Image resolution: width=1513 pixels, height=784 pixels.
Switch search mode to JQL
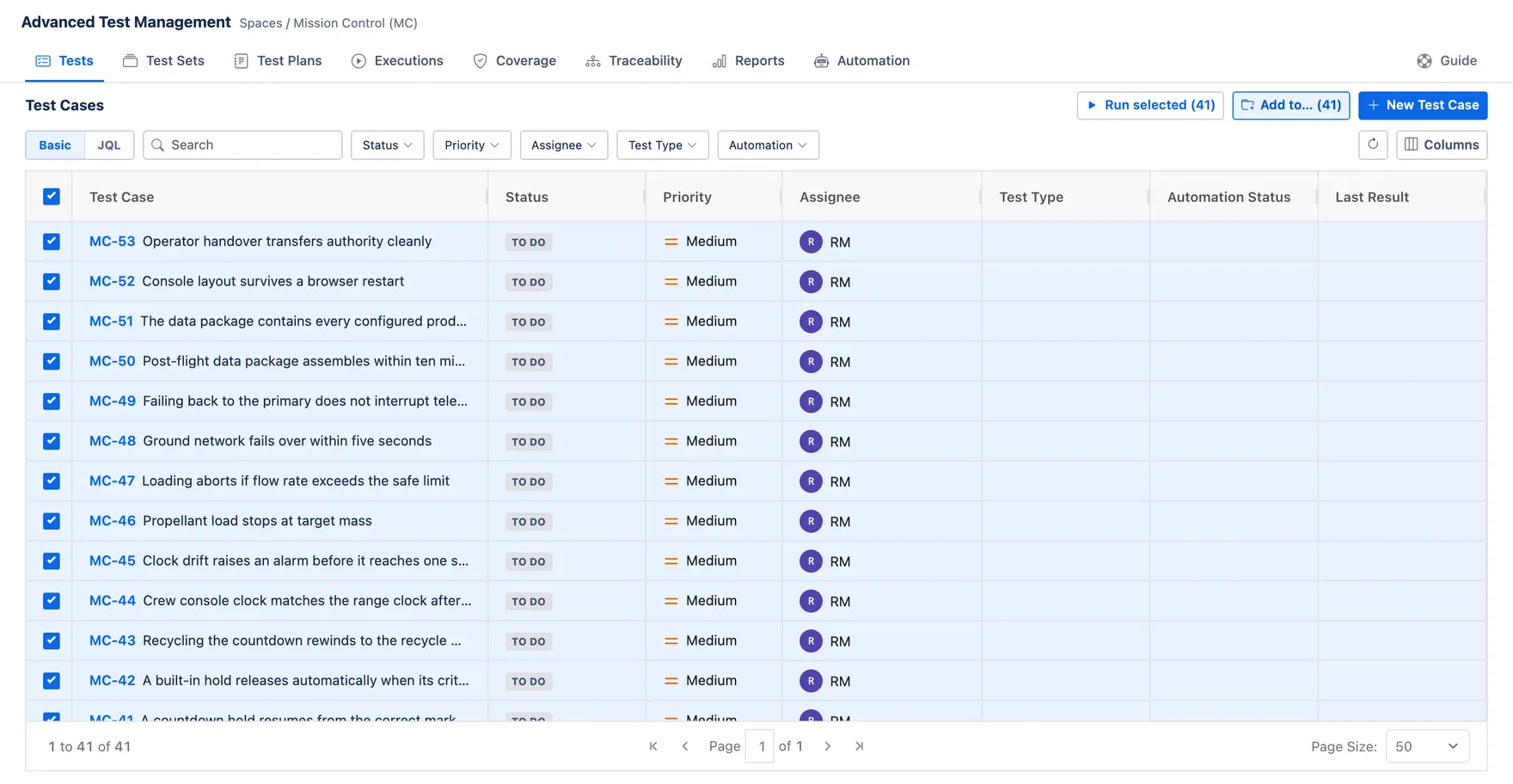click(x=109, y=145)
